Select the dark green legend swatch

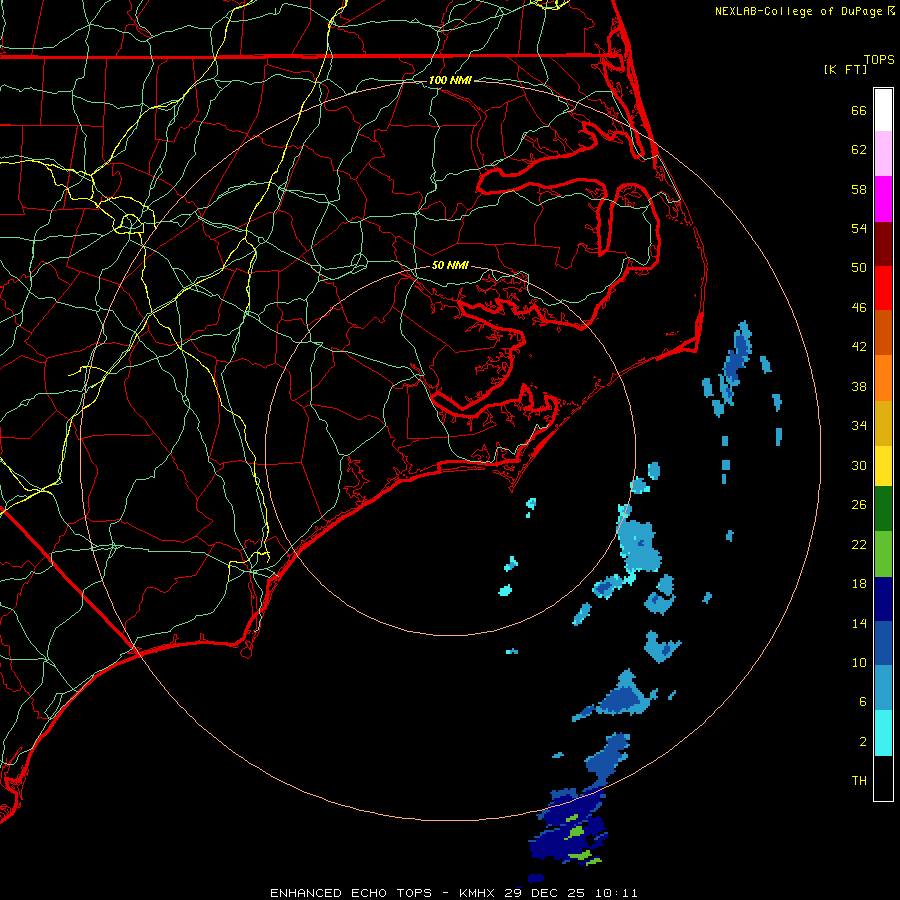pyautogui.click(x=883, y=509)
